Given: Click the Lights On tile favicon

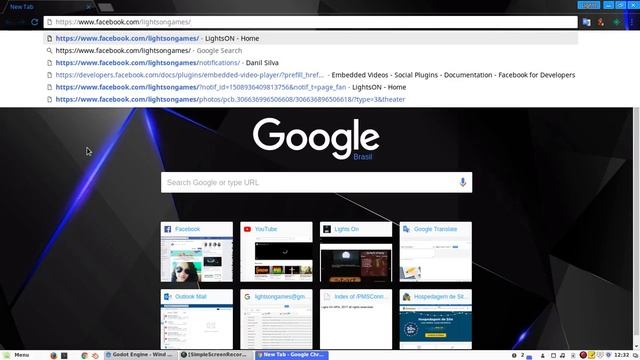Looking at the screenshot, I should (327, 229).
